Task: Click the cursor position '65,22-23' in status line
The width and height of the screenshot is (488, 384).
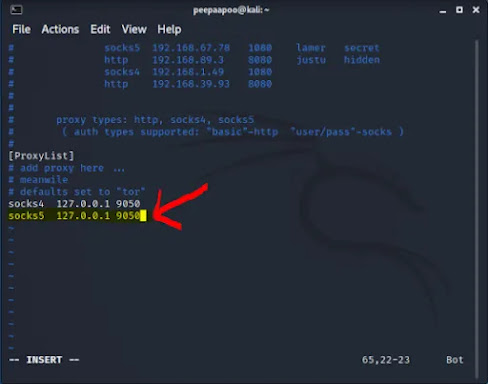Action: tap(386, 360)
